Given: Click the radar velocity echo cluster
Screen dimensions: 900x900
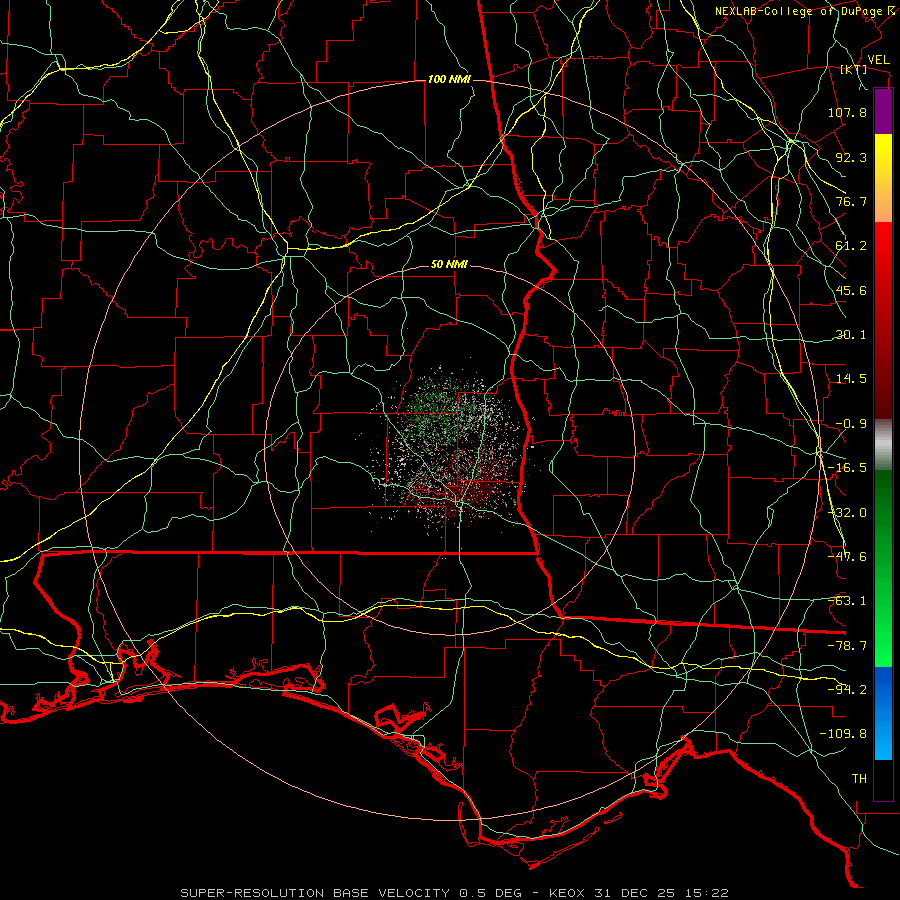Looking at the screenshot, I should pos(451,453).
